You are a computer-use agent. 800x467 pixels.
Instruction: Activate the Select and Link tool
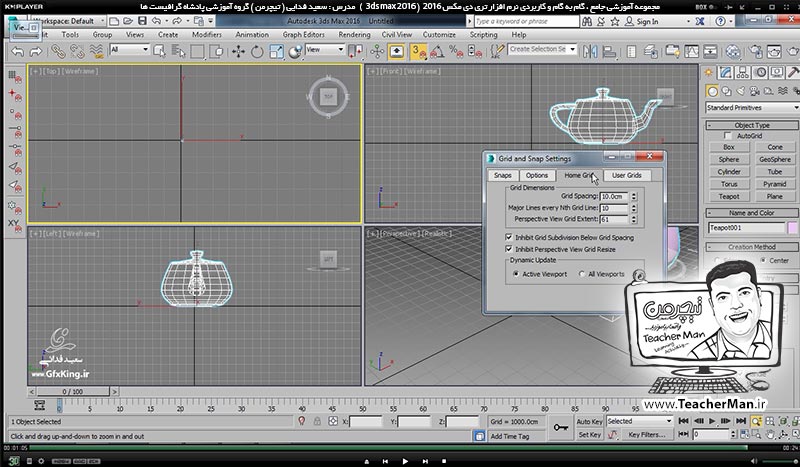[x=58, y=52]
